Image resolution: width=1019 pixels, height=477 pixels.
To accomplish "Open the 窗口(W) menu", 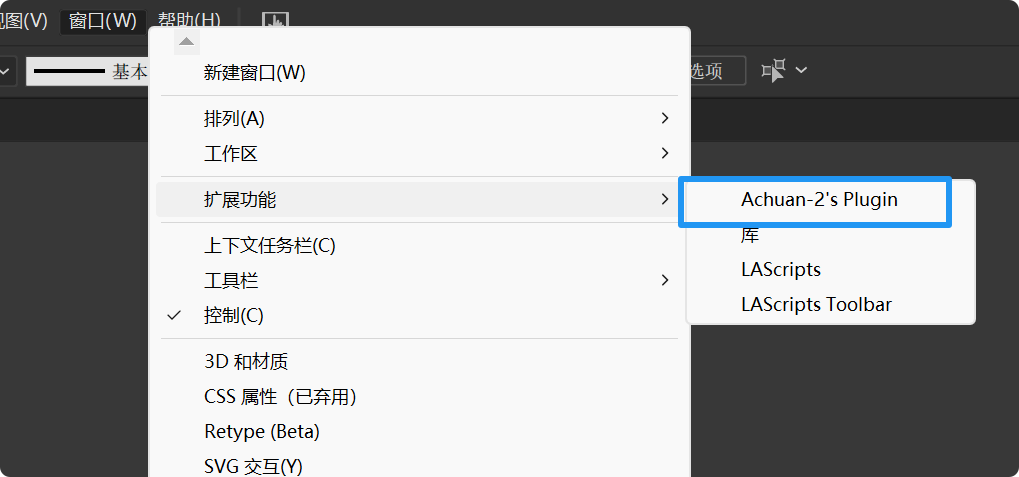I will click(102, 20).
